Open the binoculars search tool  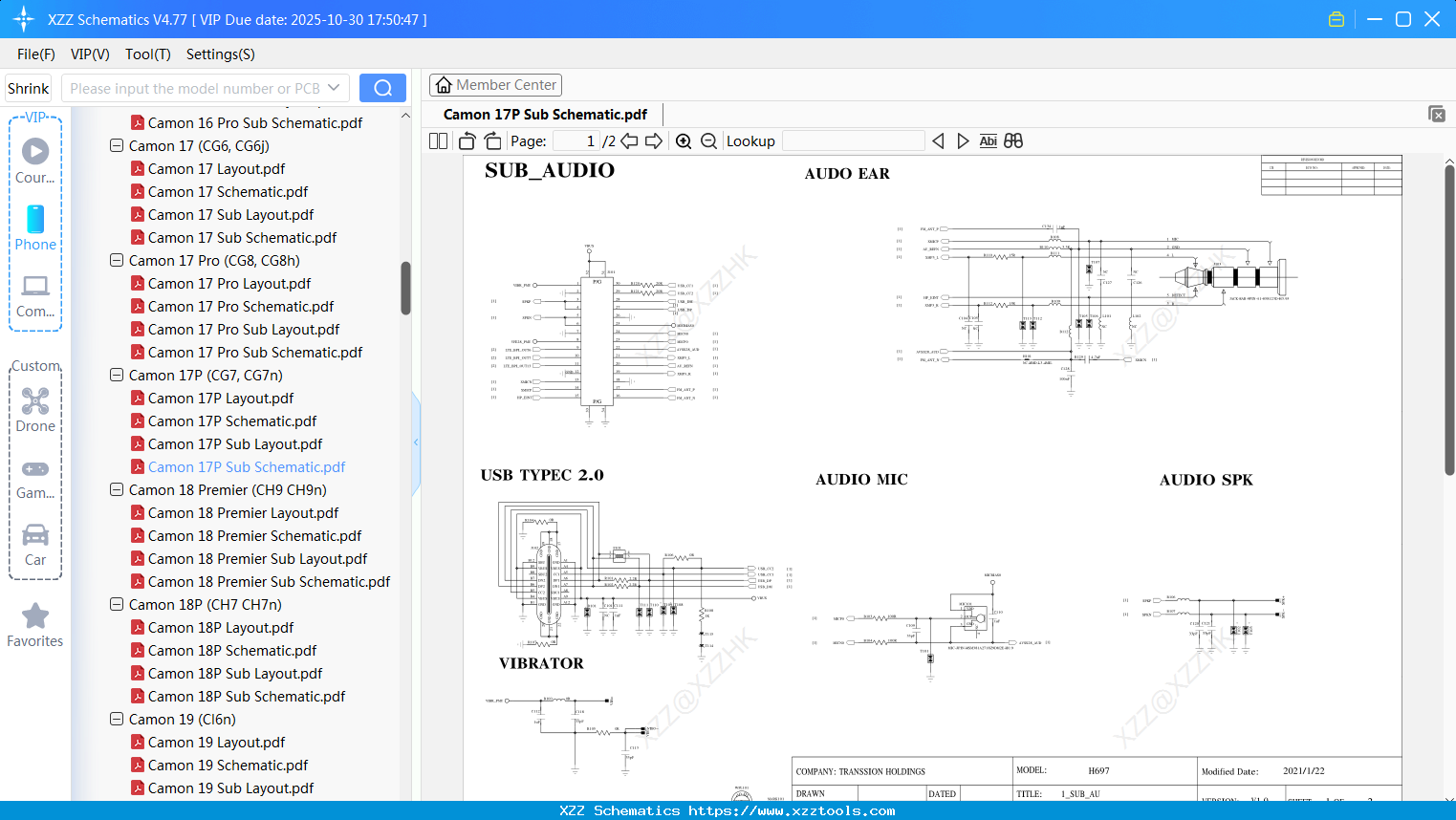pyautogui.click(x=1013, y=140)
